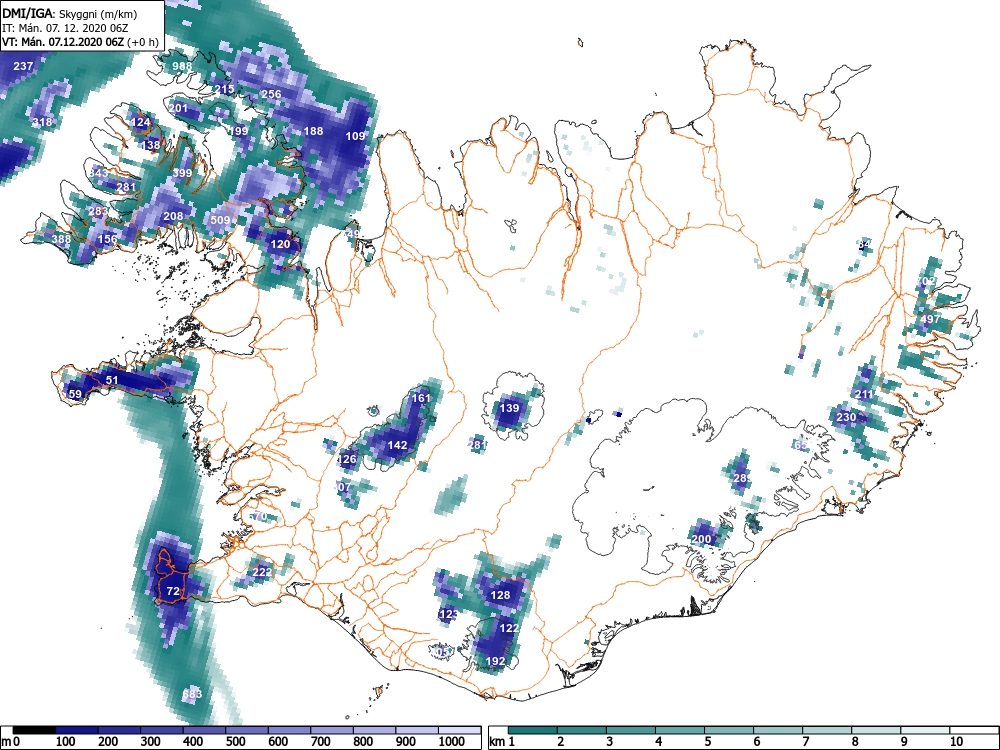This screenshot has height=750, width=1000.
Task: Click the visibility value "988"
Action: click(x=182, y=66)
